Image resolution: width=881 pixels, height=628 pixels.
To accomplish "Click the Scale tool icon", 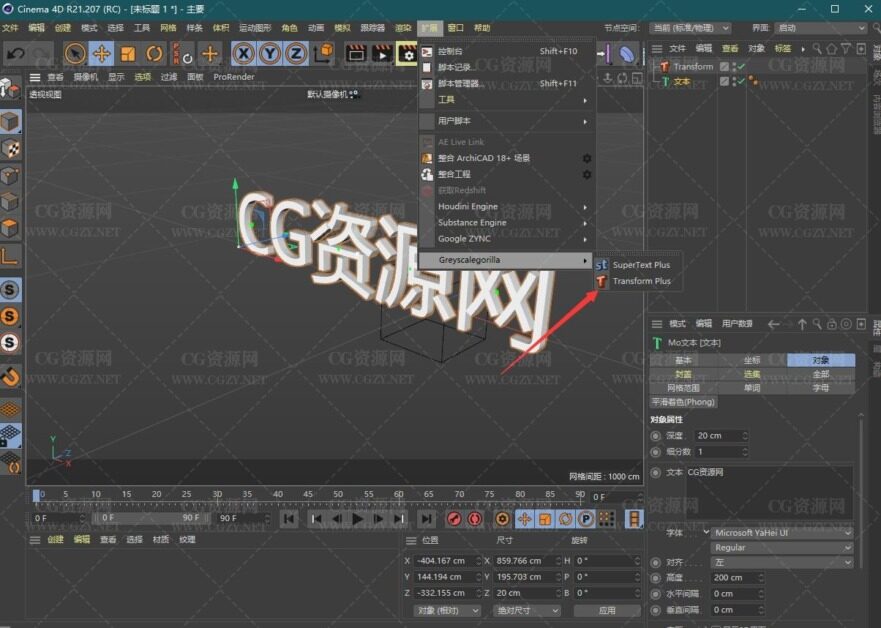I will click(x=128, y=53).
